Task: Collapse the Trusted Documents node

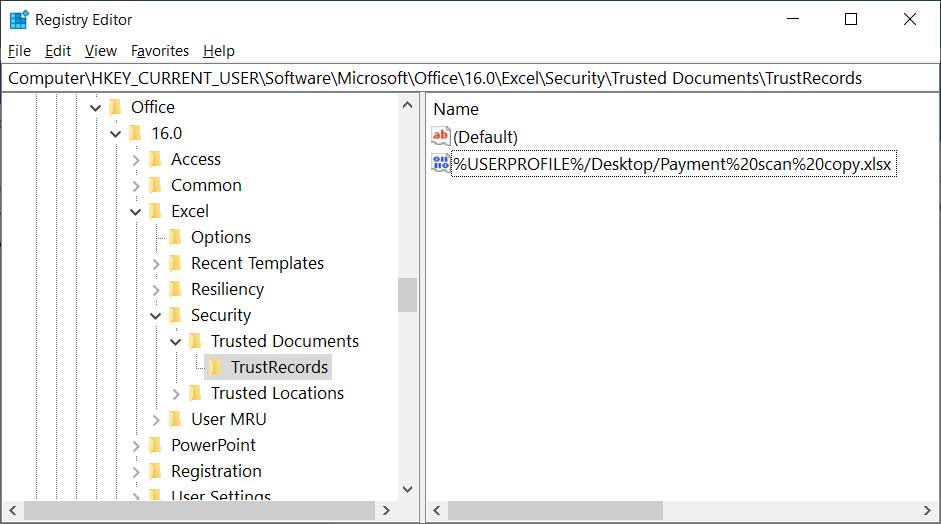Action: (x=175, y=342)
